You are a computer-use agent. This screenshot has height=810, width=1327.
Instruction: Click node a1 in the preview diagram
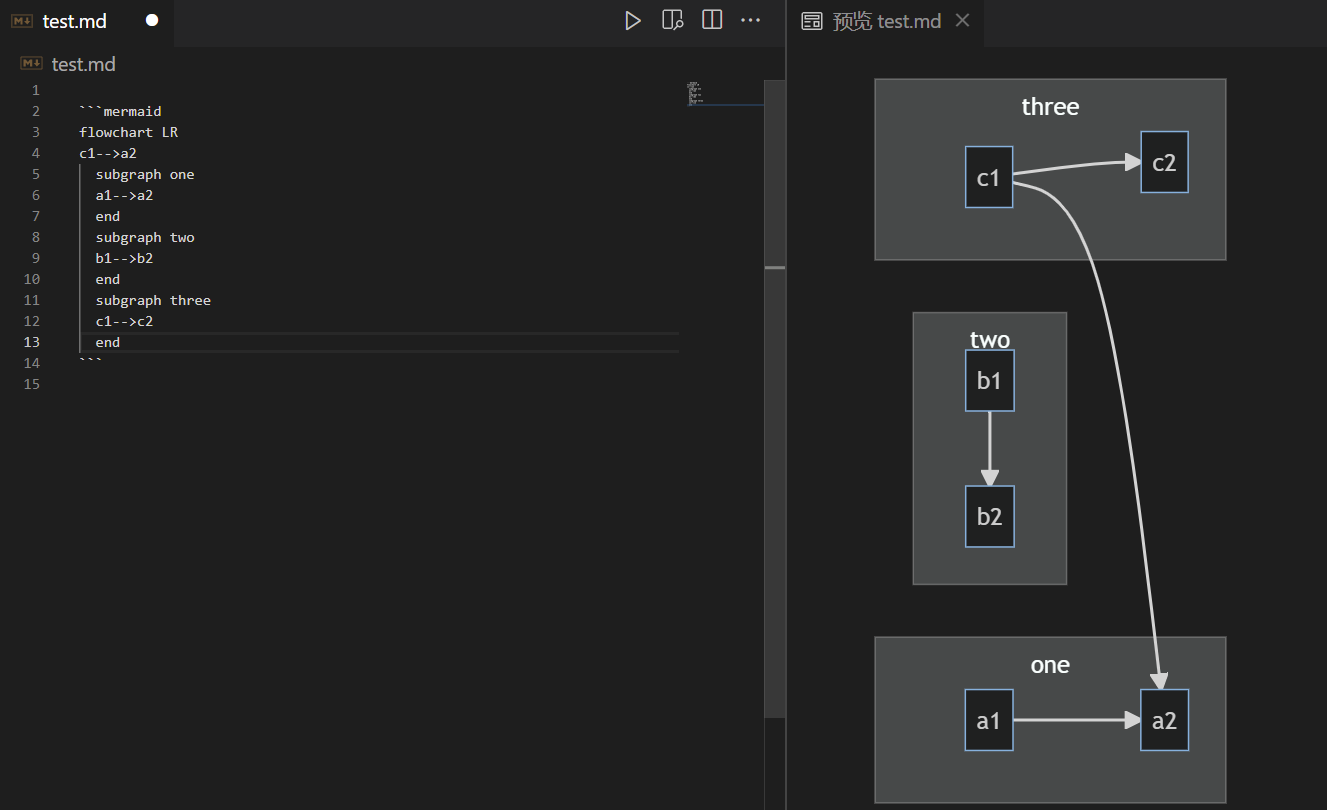(x=989, y=720)
